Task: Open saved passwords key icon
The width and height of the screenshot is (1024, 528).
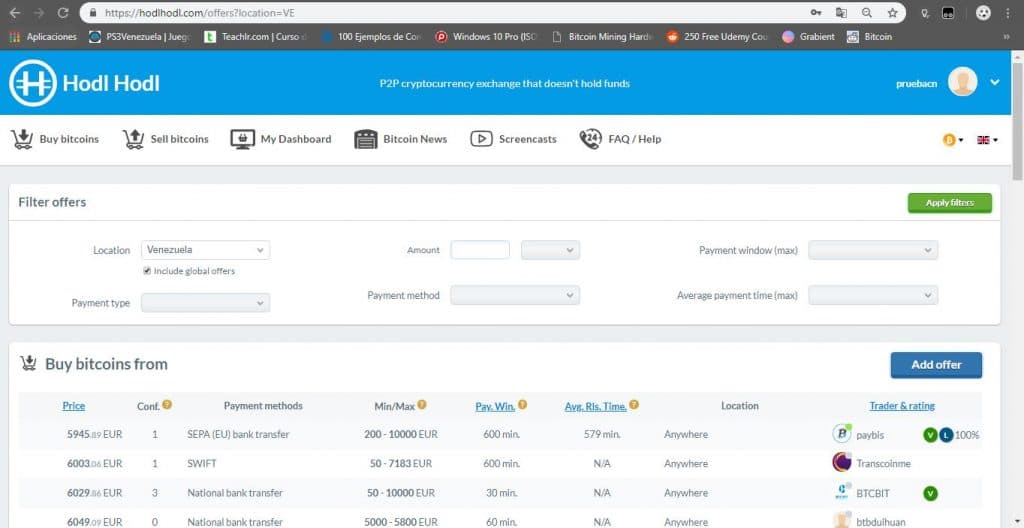Action: pyautogui.click(x=816, y=12)
